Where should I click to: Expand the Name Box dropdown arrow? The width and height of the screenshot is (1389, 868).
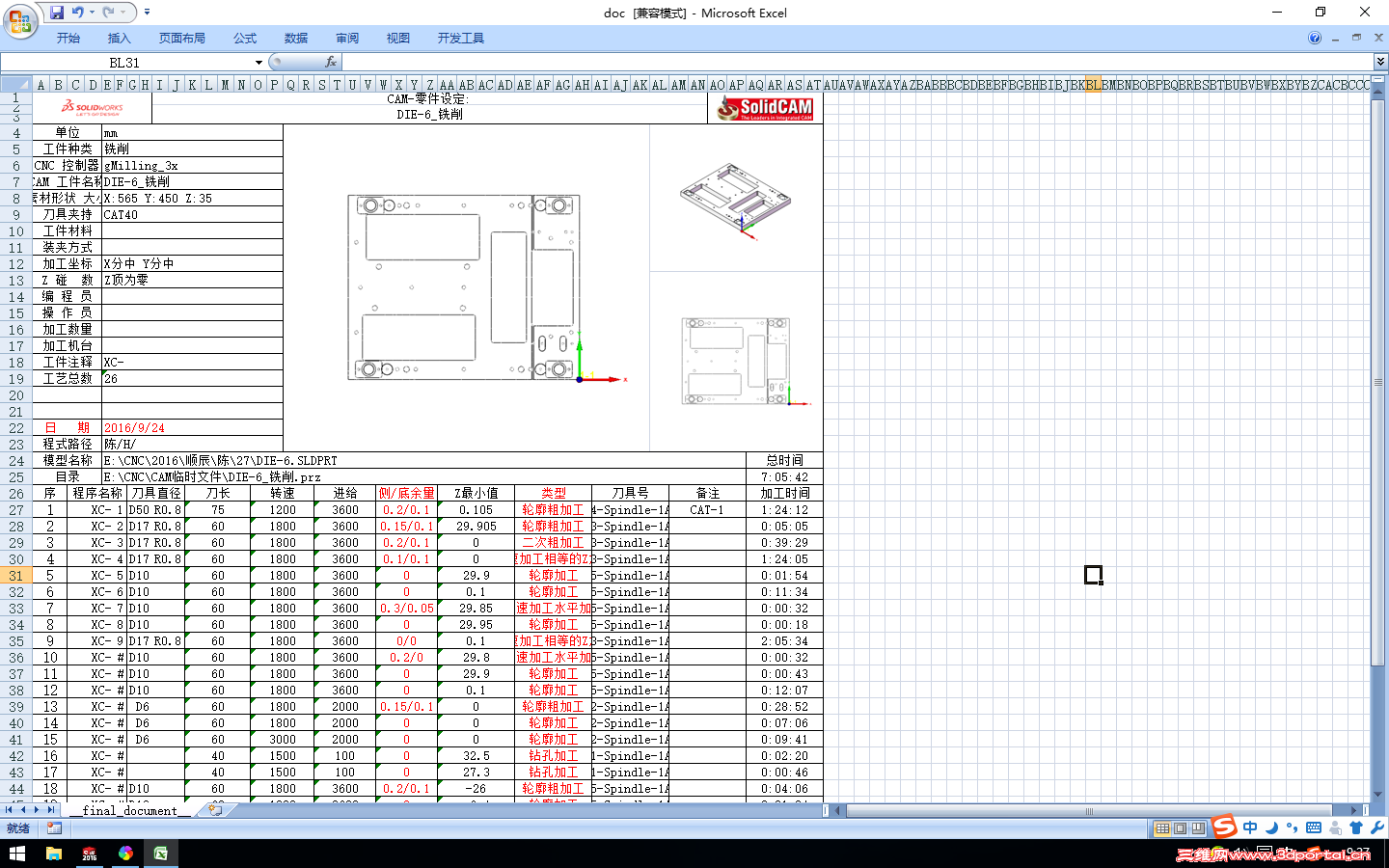pyautogui.click(x=259, y=63)
